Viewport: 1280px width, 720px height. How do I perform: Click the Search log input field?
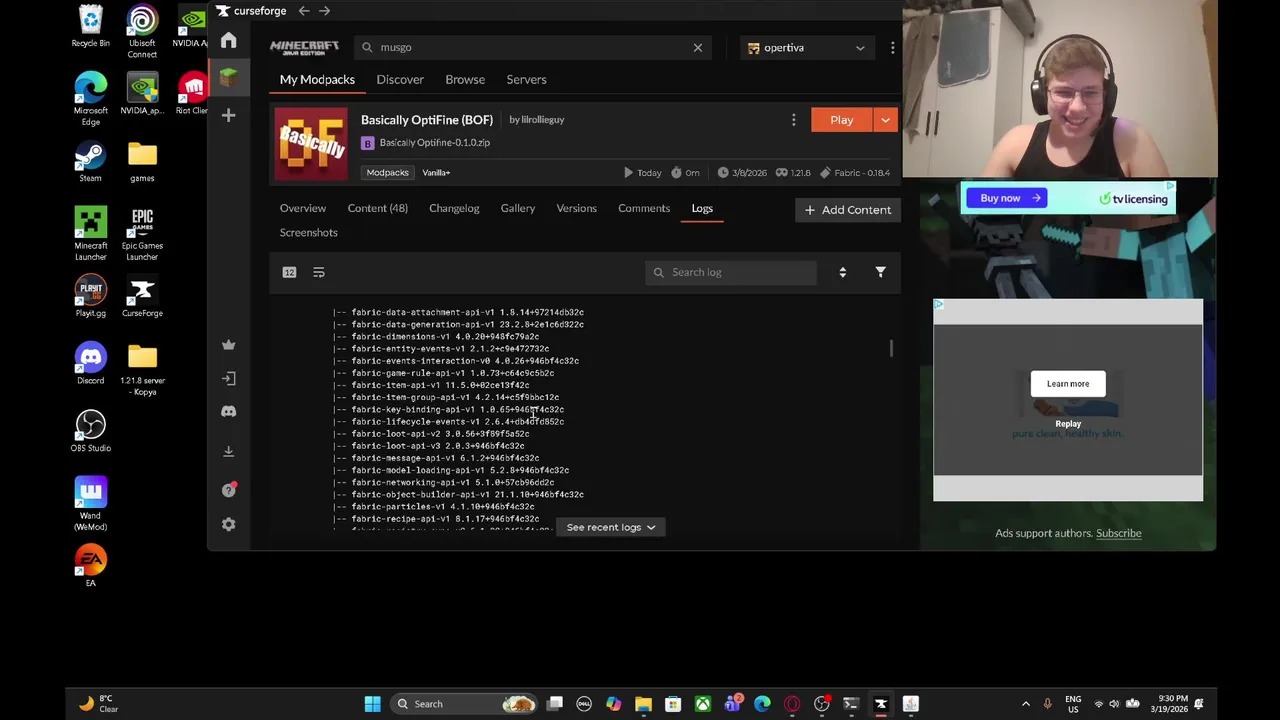tap(731, 272)
